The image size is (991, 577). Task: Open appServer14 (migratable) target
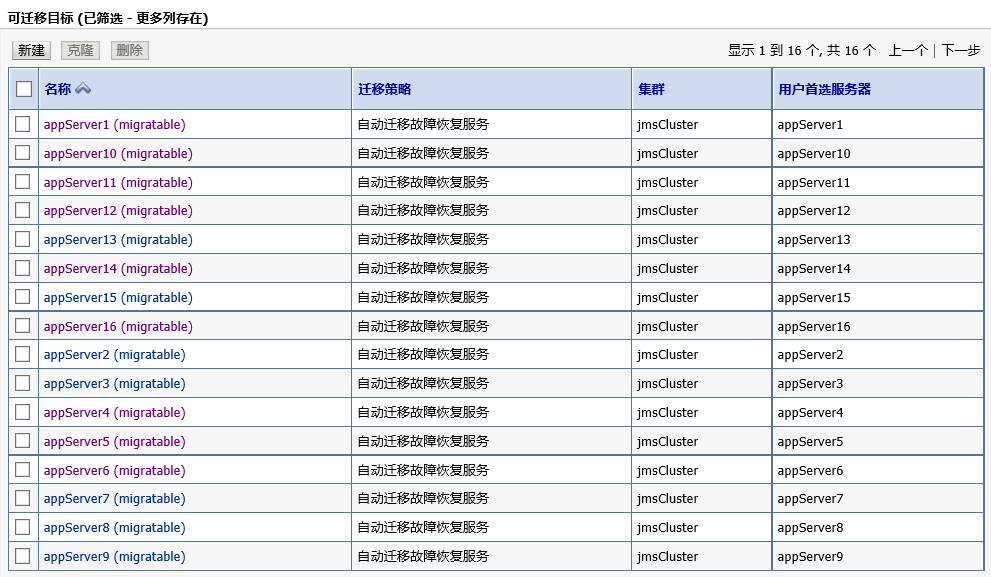pos(118,269)
